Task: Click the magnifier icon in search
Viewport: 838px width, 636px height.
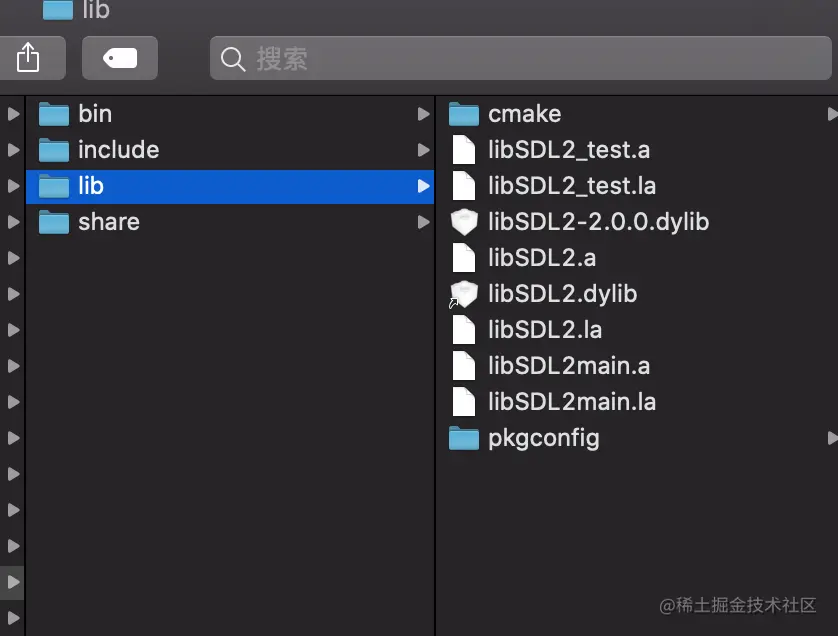Action: tap(233, 59)
